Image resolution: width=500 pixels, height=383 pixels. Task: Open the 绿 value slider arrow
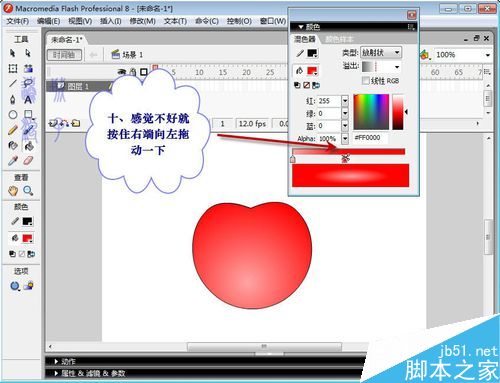tap(345, 113)
